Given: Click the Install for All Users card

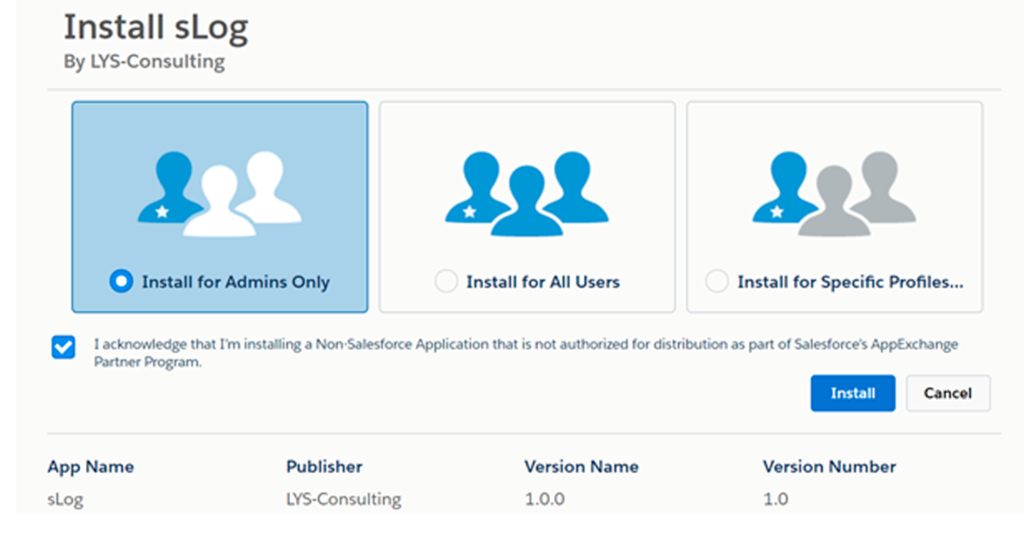Looking at the screenshot, I should point(527,207).
